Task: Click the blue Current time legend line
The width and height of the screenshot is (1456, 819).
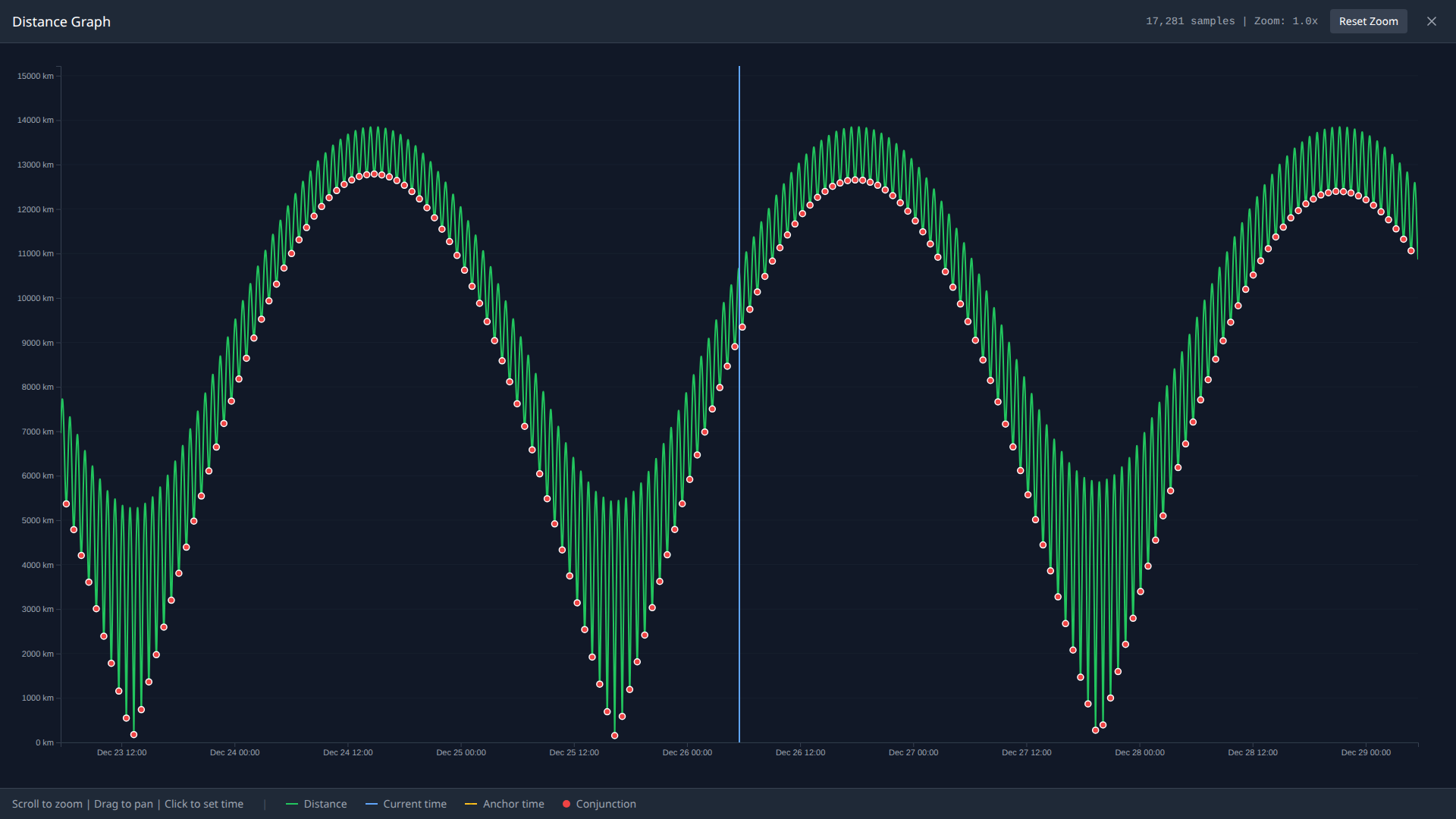Action: tap(371, 804)
